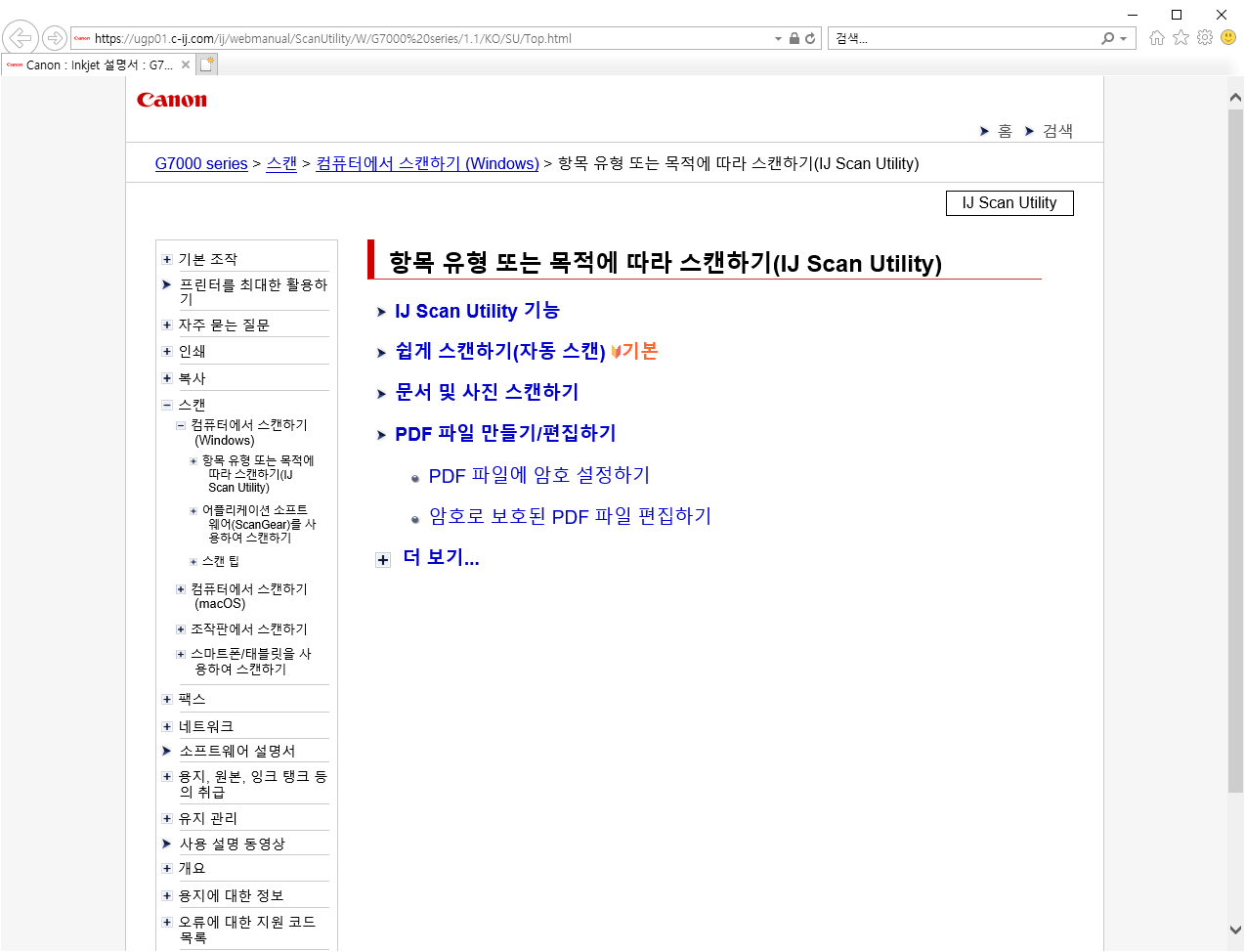Open PDF 파일 만들기/편집하기 link
This screenshot has width=1245, height=952.
(505, 433)
